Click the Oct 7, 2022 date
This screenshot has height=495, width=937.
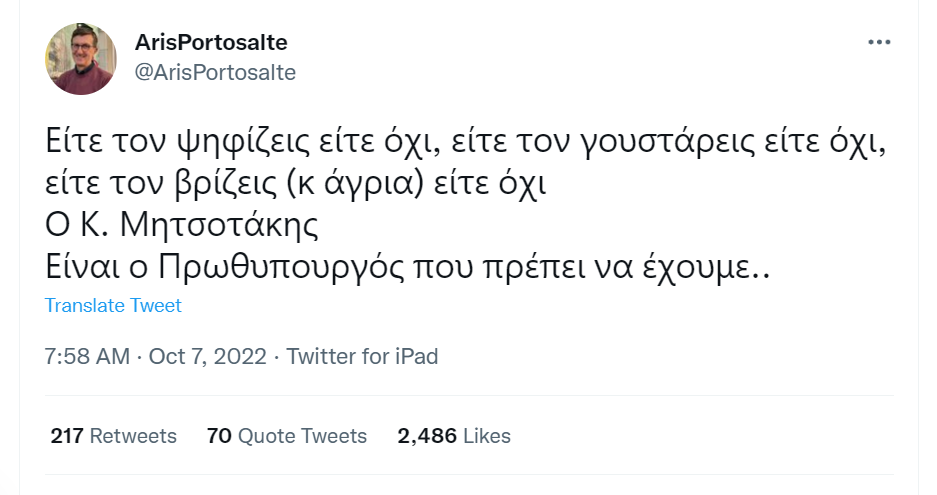[x=208, y=356]
